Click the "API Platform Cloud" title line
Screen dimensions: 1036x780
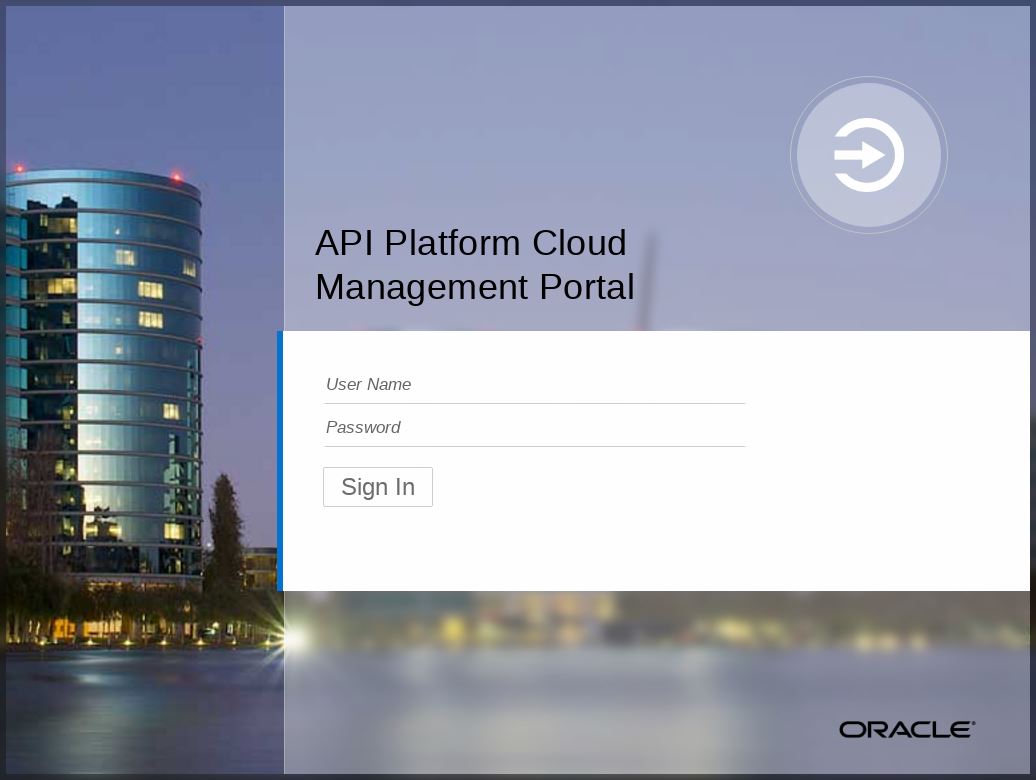[470, 243]
